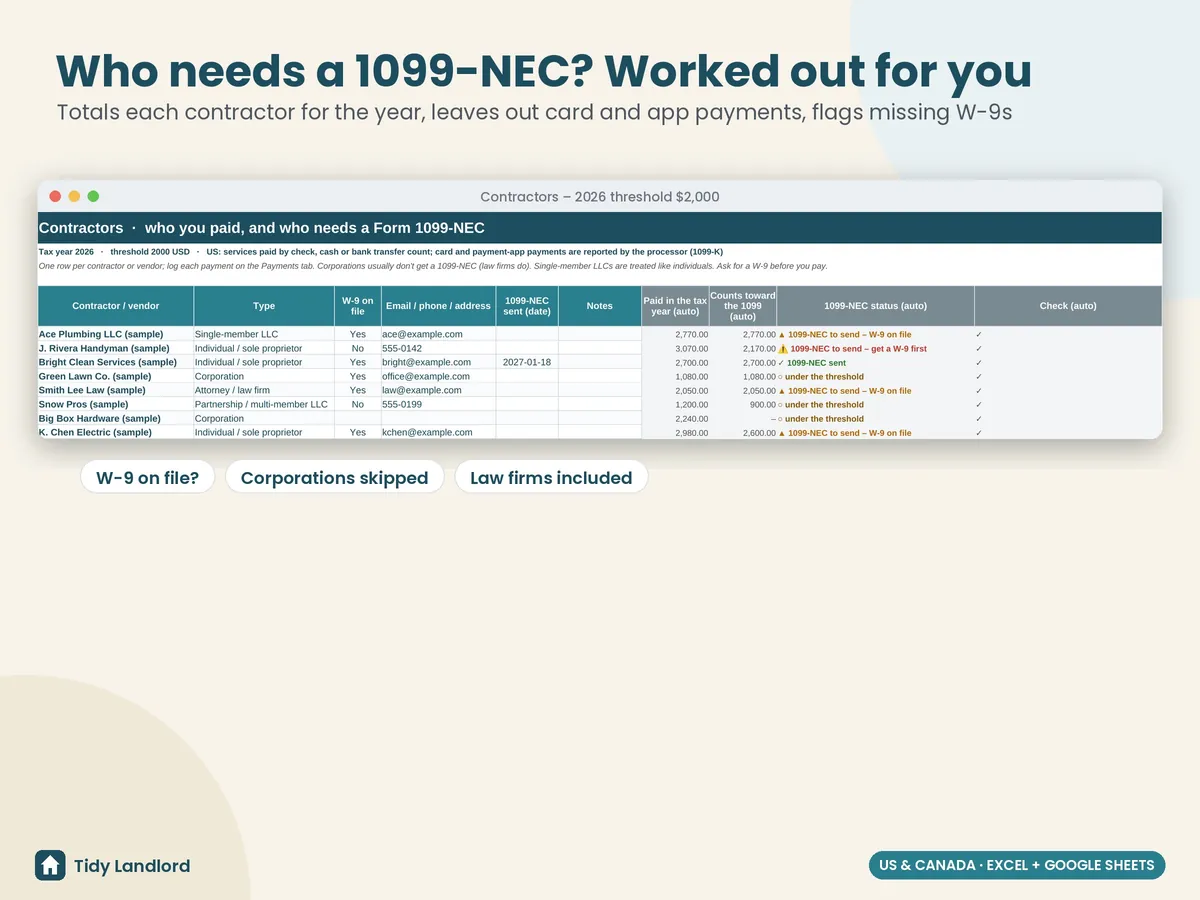Click the "Email / phone / address" column header
The height and width of the screenshot is (900, 1200).
point(438,306)
